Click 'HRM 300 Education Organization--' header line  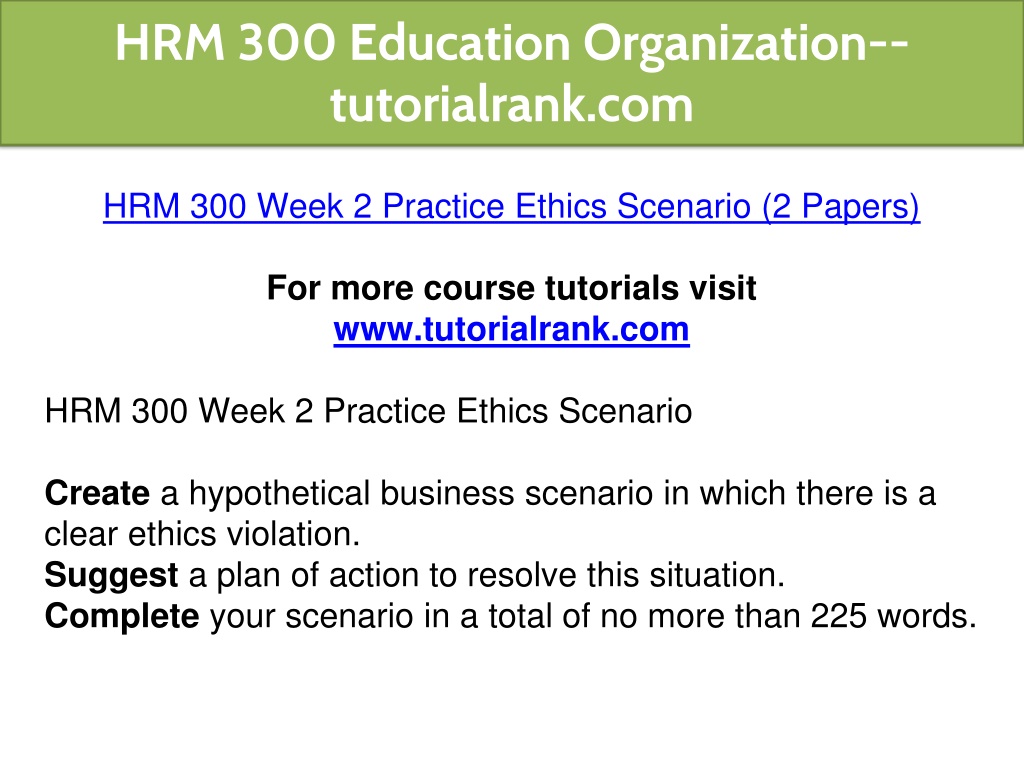tap(511, 43)
